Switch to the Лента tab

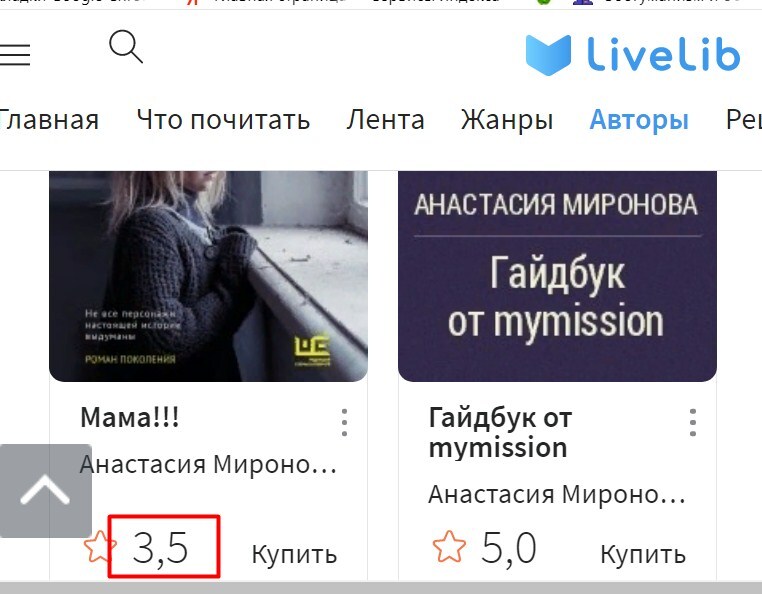pyautogui.click(x=385, y=120)
